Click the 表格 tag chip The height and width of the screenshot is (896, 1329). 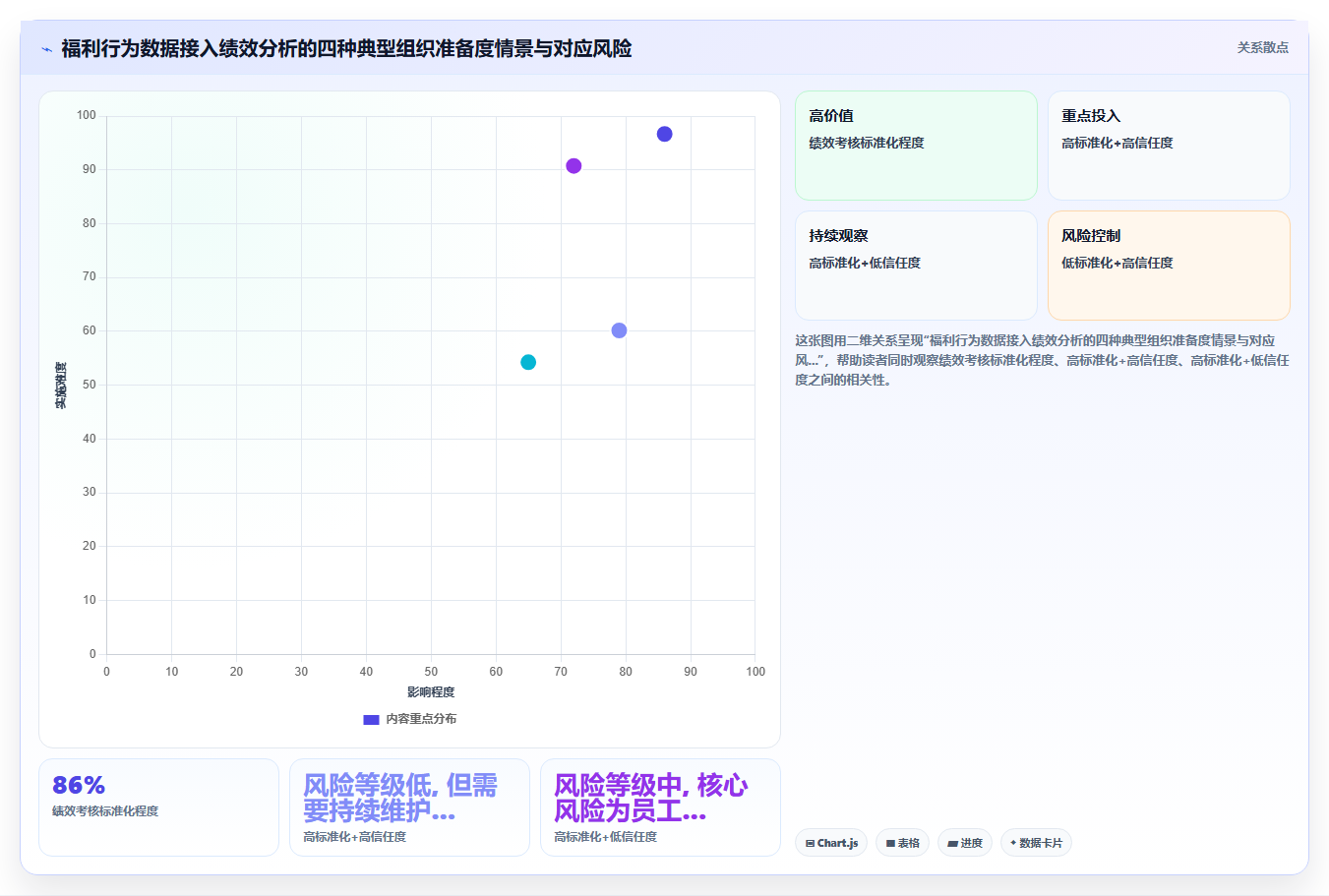(902, 843)
